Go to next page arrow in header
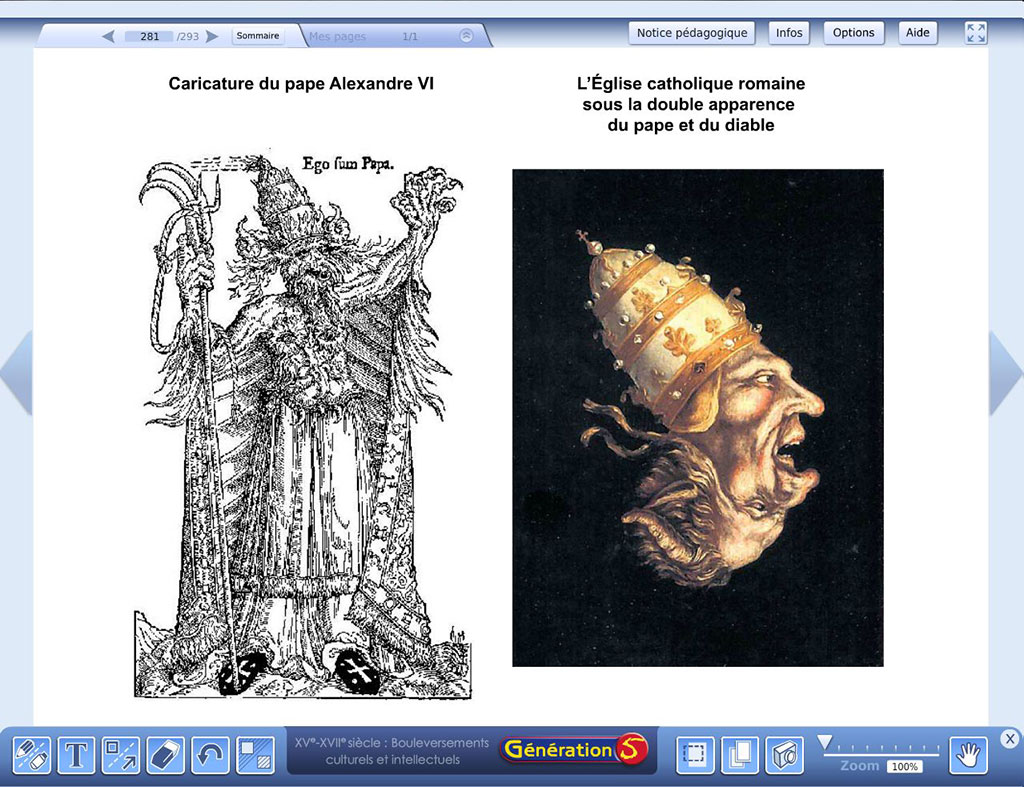1024x787 pixels. point(212,36)
